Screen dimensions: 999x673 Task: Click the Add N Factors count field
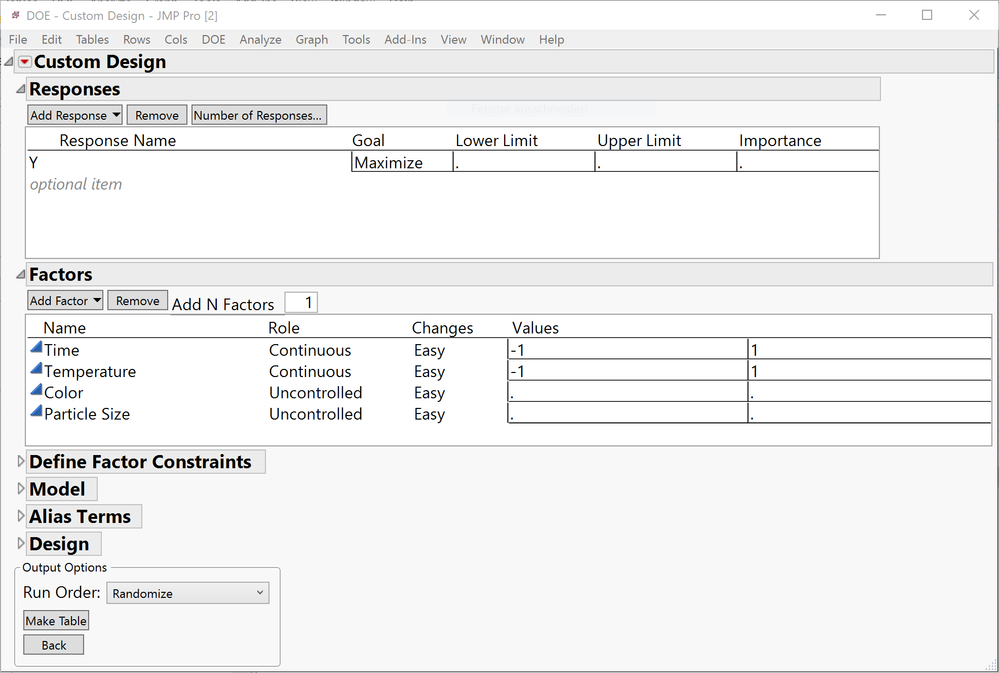(x=301, y=303)
